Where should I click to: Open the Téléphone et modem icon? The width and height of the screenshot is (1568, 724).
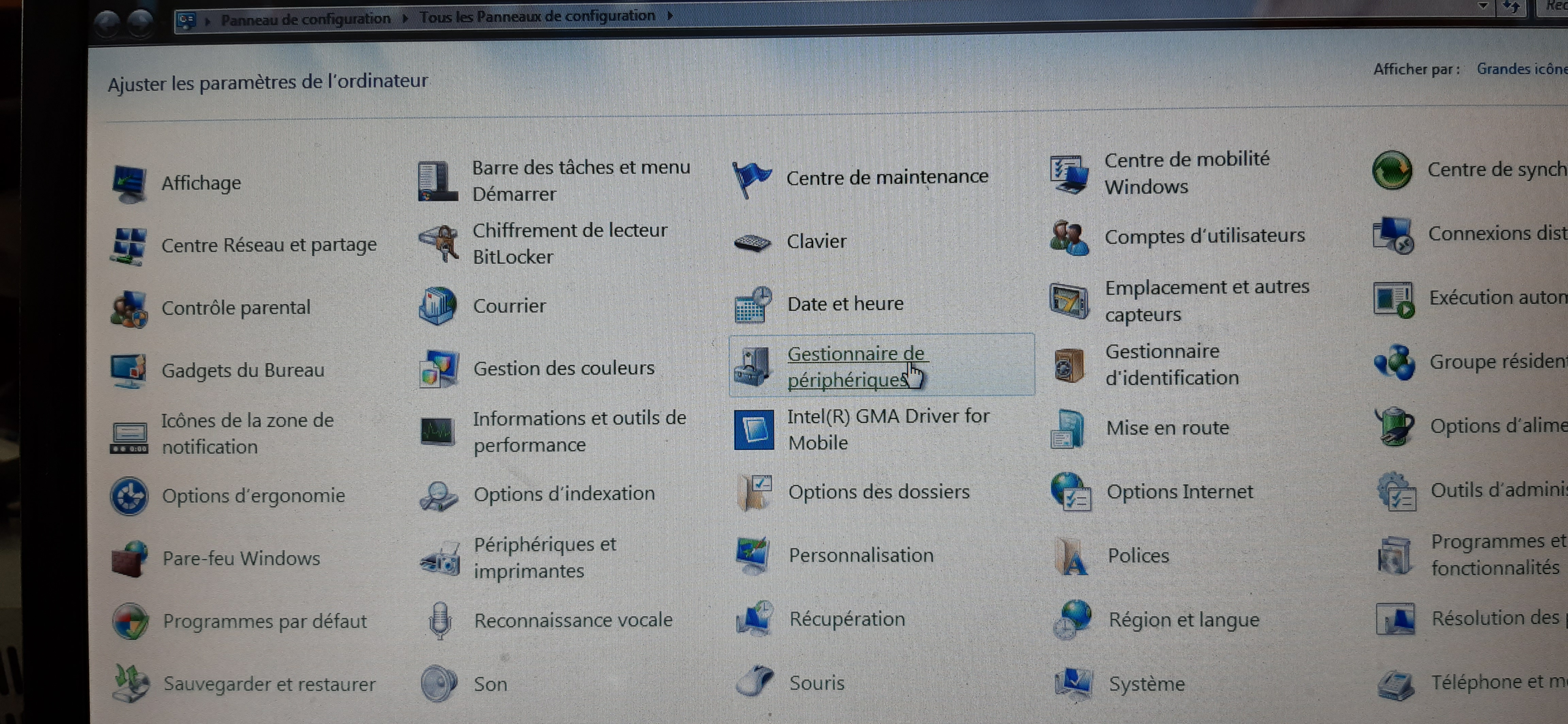pyautogui.click(x=1396, y=685)
